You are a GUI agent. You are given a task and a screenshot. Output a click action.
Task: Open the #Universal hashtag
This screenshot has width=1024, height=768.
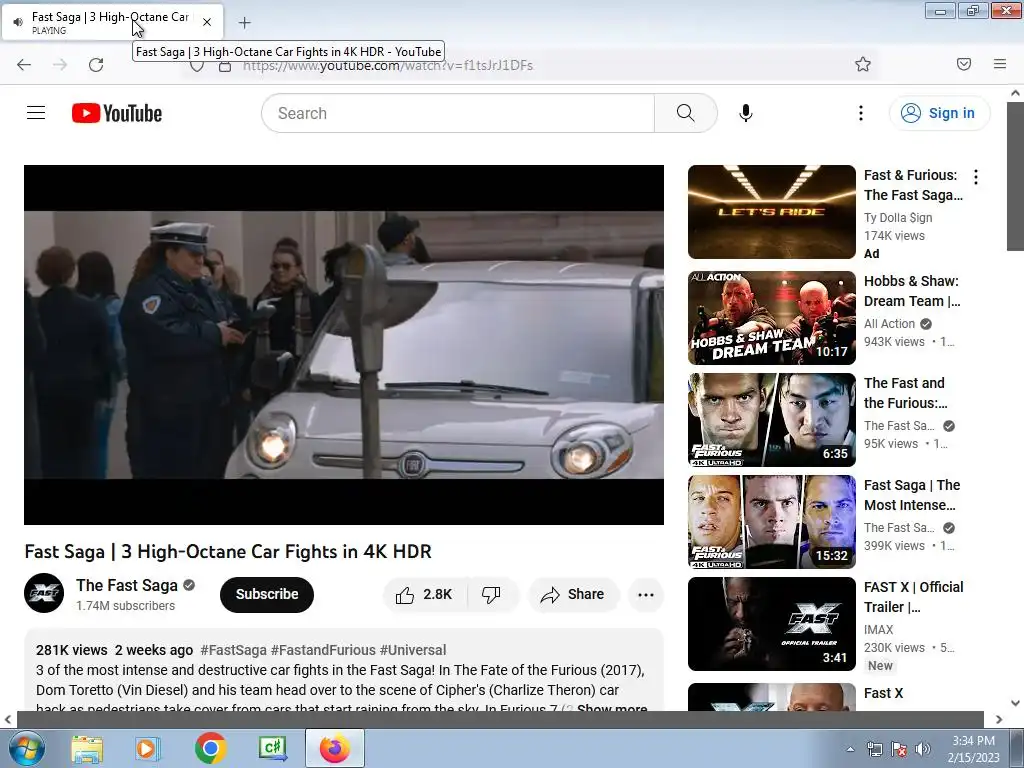413,650
